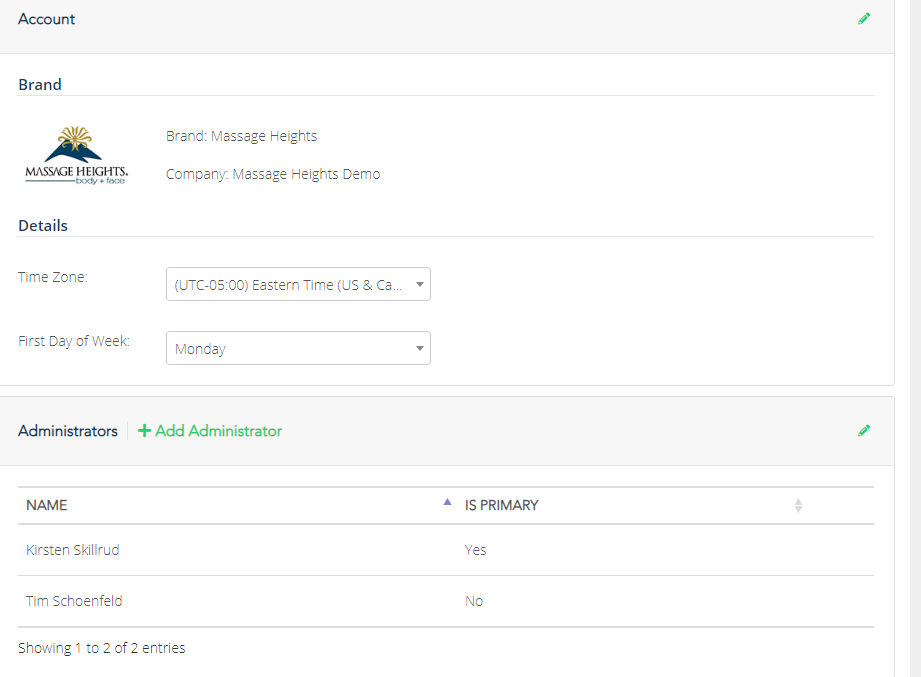Viewport: 921px width, 677px height.
Task: Sort the table by IS PRIMARY header
Action: [502, 506]
